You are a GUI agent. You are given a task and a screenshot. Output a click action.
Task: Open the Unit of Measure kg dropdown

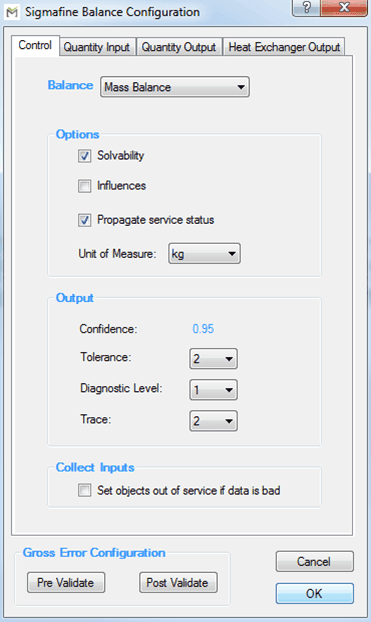(204, 254)
